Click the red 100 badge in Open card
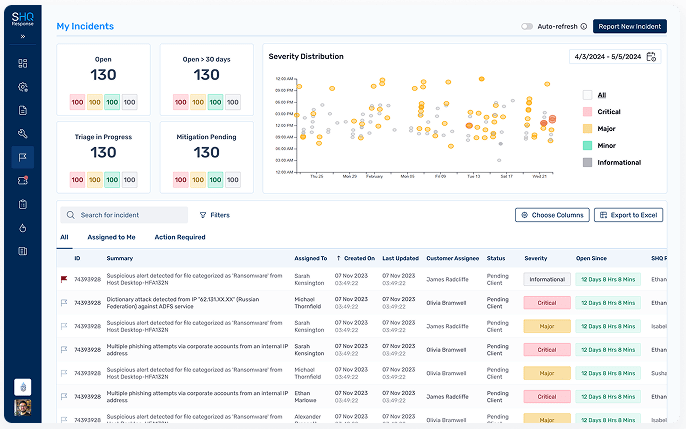Viewport: 686px width, 429px height. point(77,102)
